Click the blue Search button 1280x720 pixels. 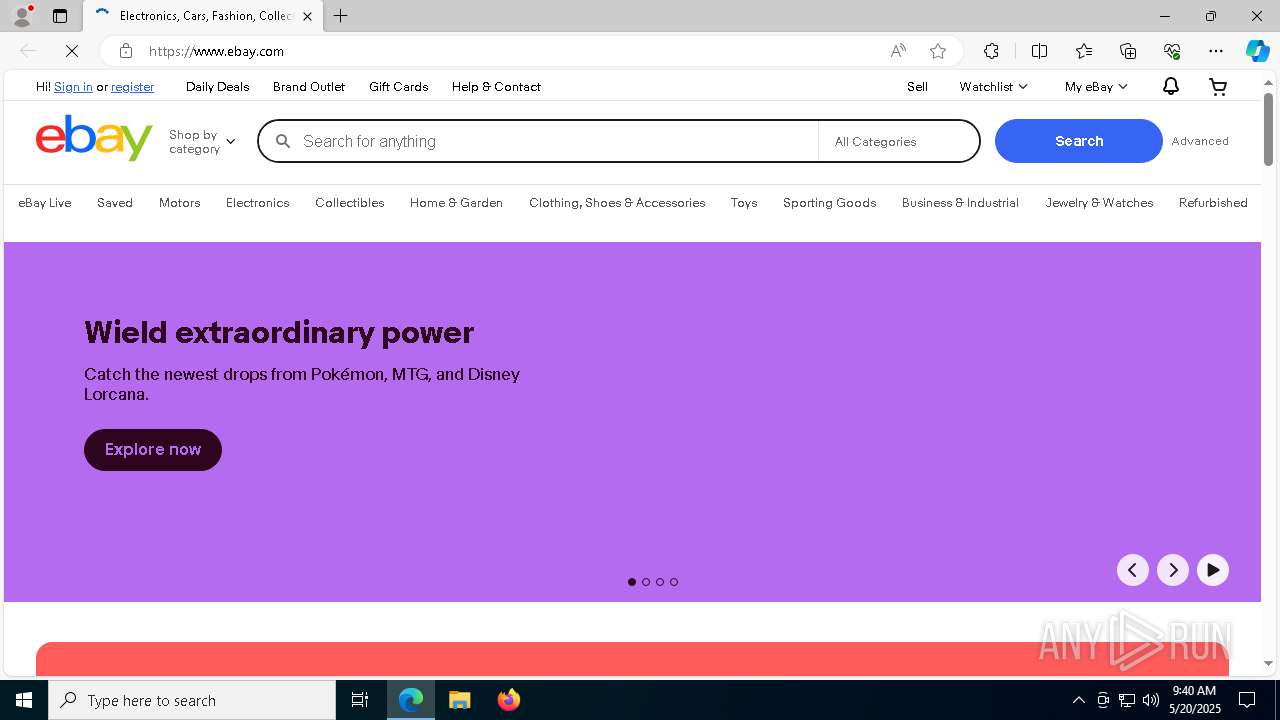(1079, 141)
